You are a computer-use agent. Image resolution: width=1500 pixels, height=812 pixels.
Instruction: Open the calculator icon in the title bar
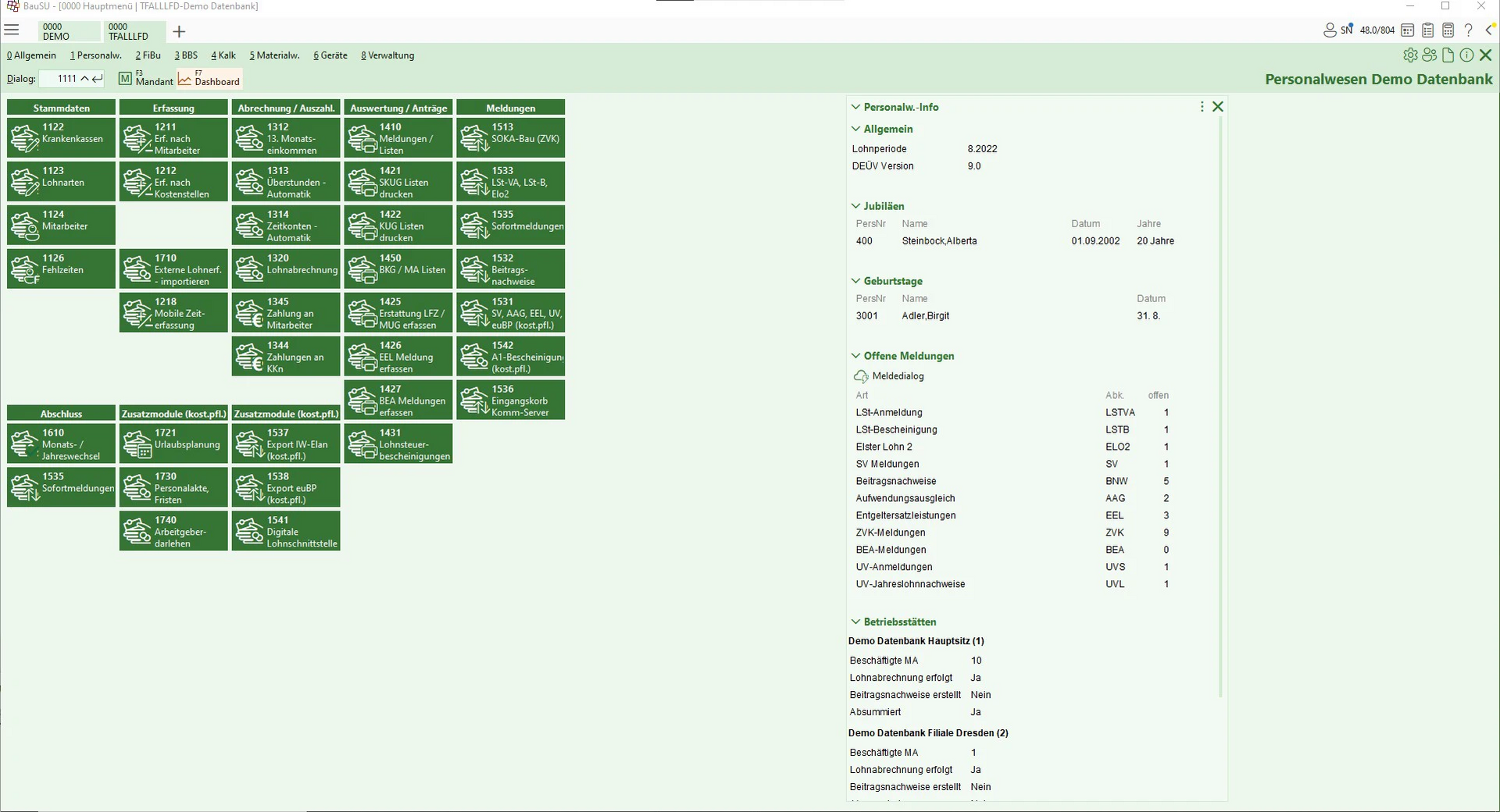point(1448,30)
